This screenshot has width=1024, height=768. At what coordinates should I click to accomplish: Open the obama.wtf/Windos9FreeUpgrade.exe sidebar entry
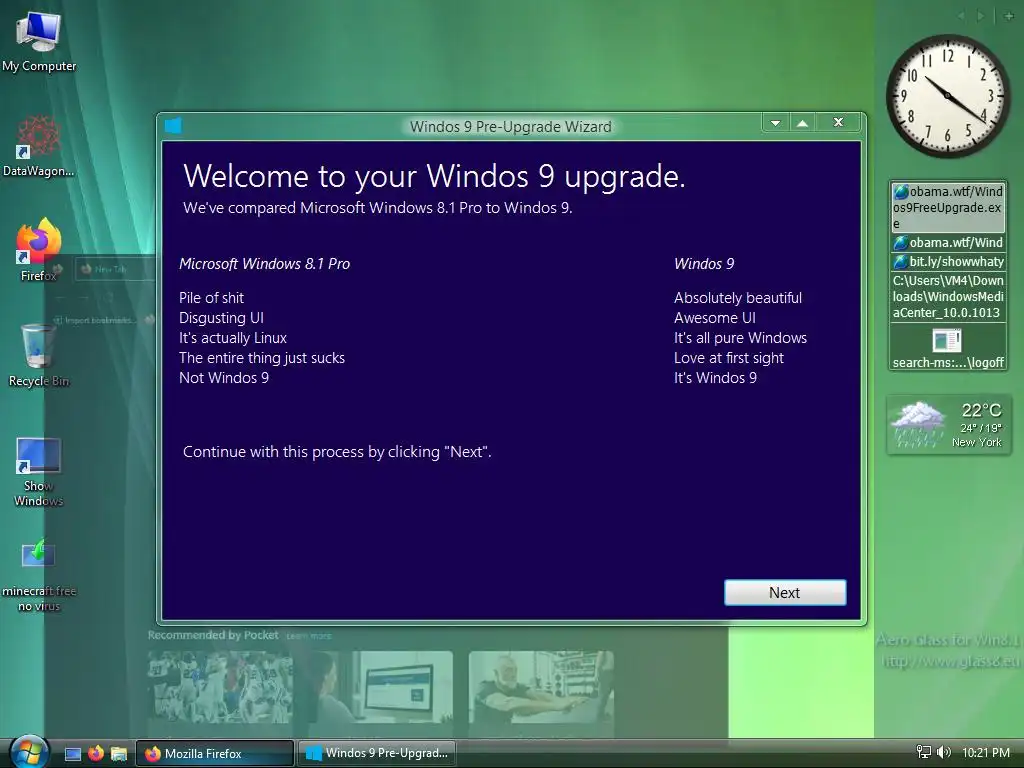point(948,208)
